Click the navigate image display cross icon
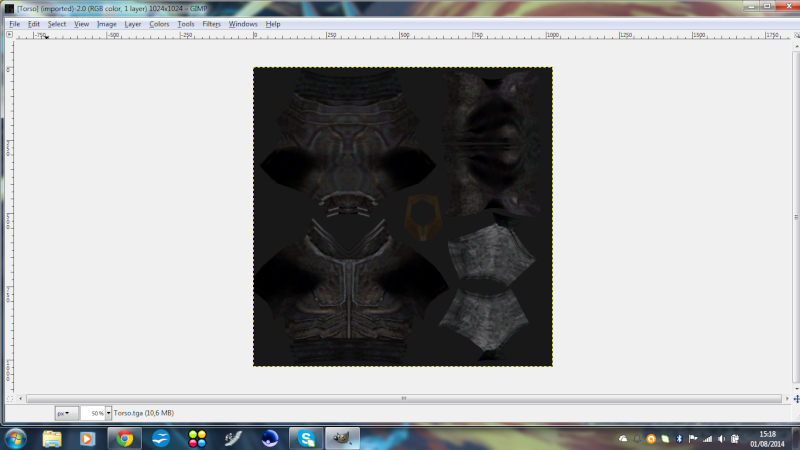 (796, 399)
